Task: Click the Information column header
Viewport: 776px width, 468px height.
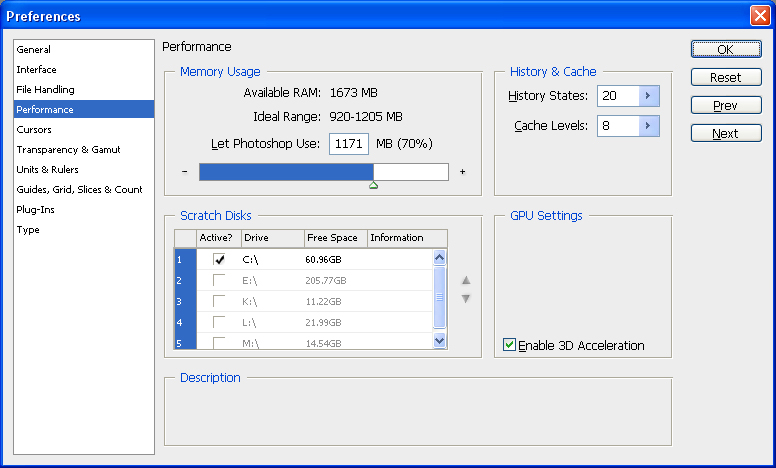Action: pyautogui.click(x=407, y=238)
